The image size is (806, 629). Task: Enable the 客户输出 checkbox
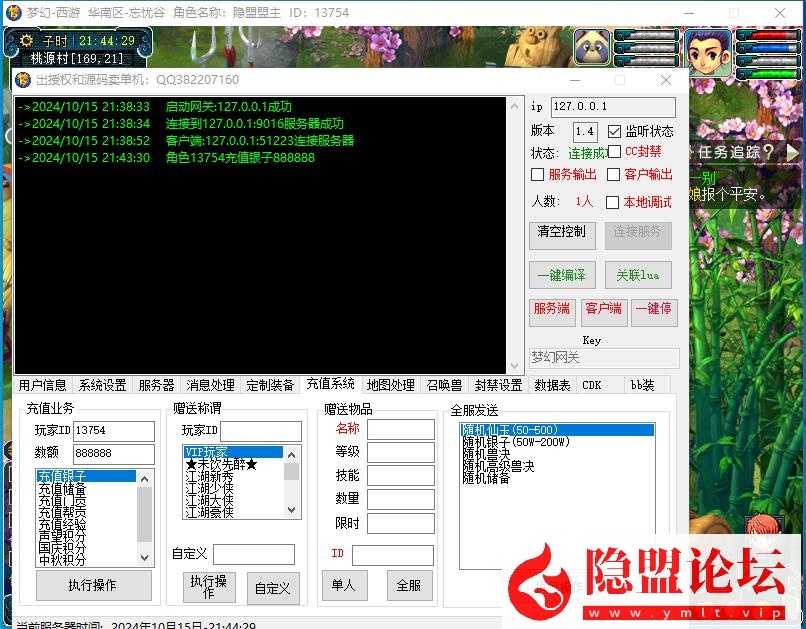[x=613, y=175]
